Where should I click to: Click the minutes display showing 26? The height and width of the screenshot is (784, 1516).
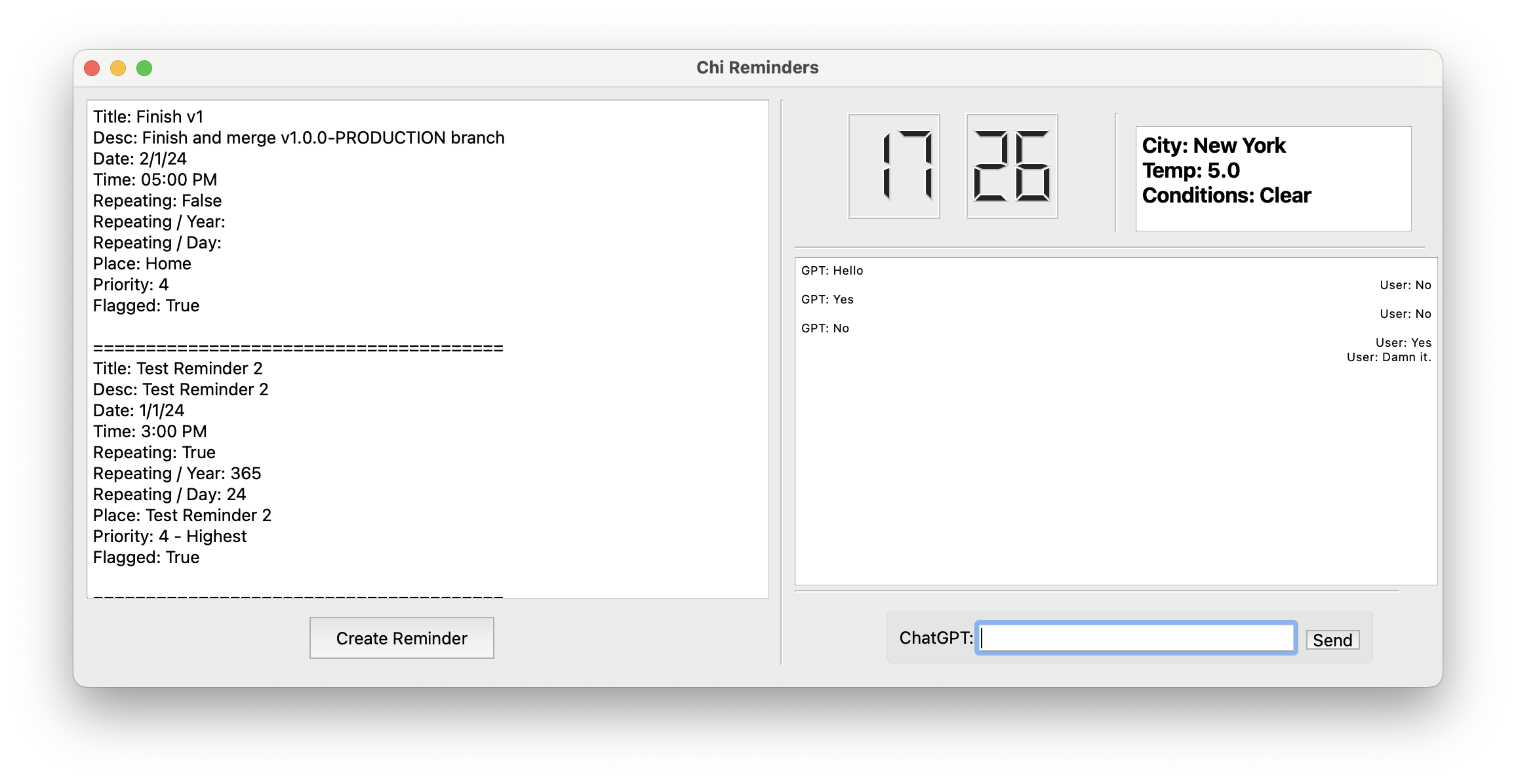point(1012,166)
